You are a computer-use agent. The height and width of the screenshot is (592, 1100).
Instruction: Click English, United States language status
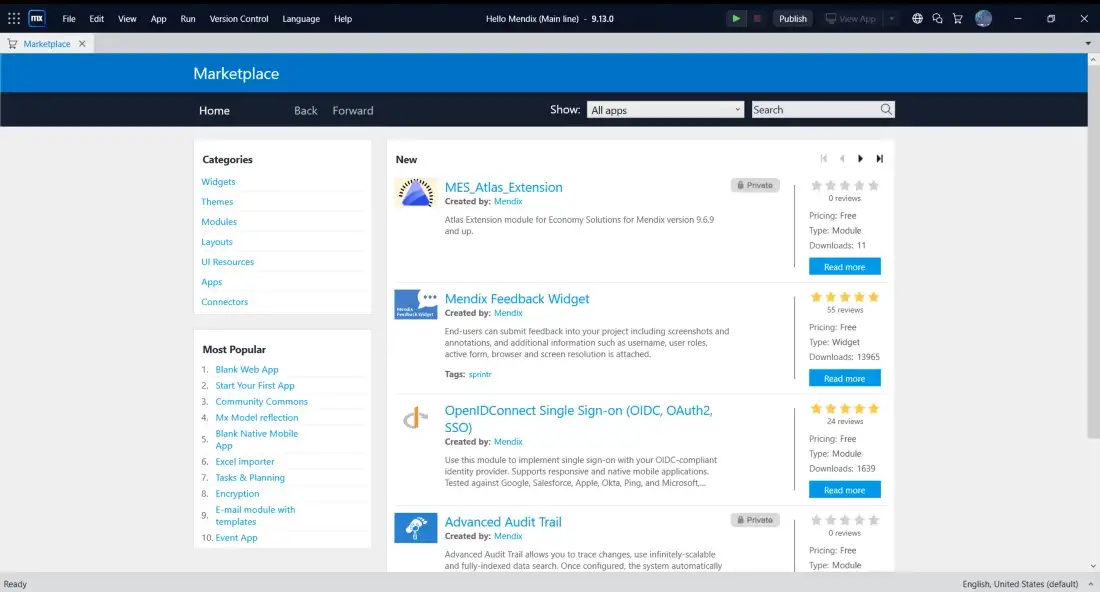coord(1020,584)
